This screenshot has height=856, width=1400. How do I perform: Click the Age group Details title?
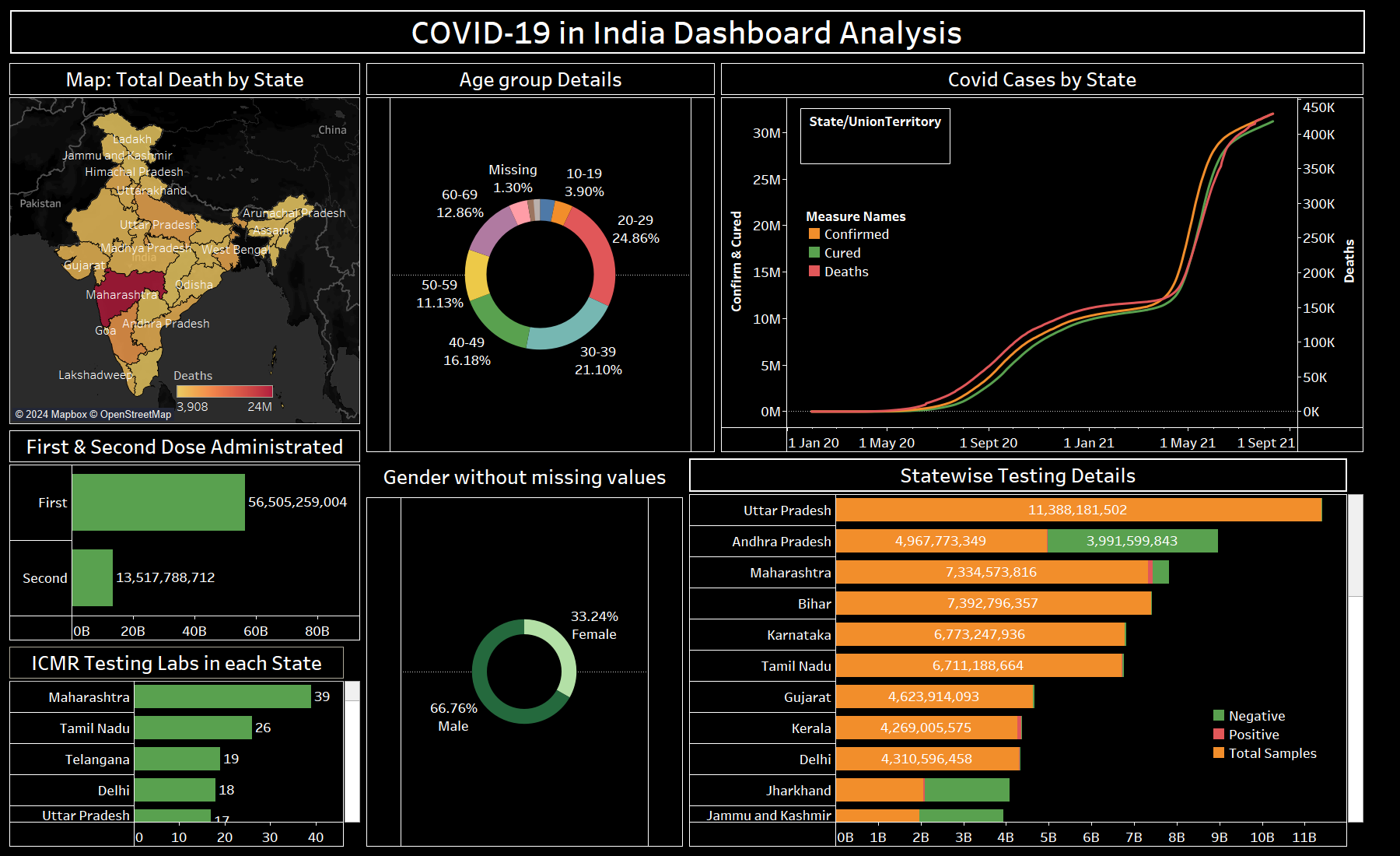541,79
